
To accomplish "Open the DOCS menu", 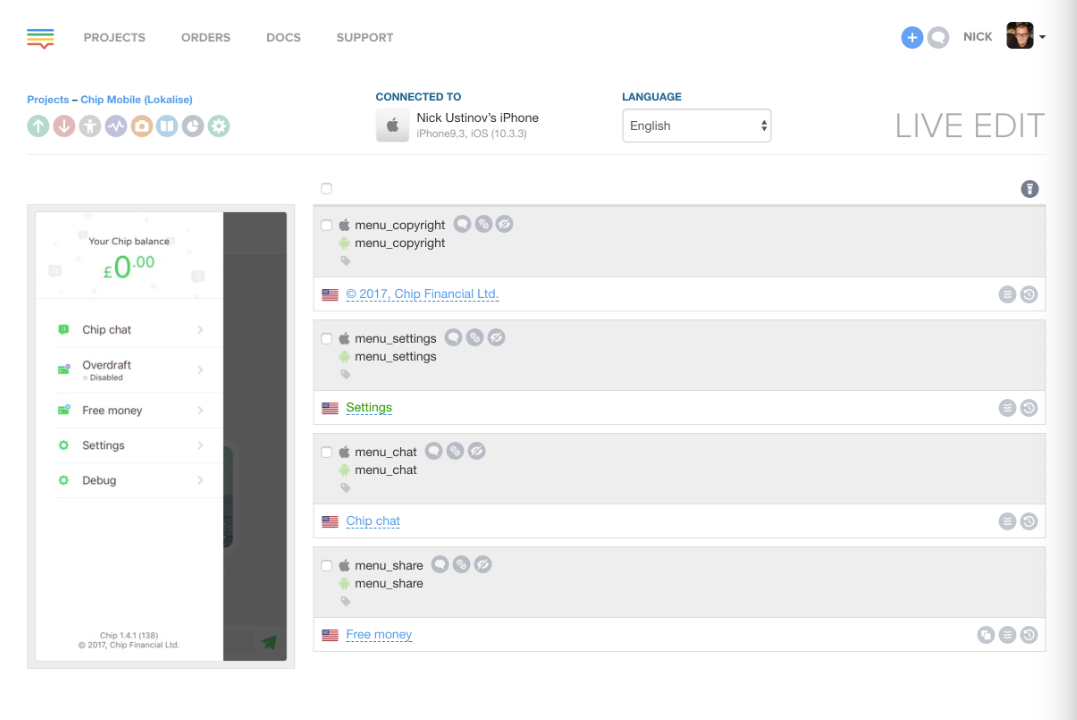I will tap(283, 38).
